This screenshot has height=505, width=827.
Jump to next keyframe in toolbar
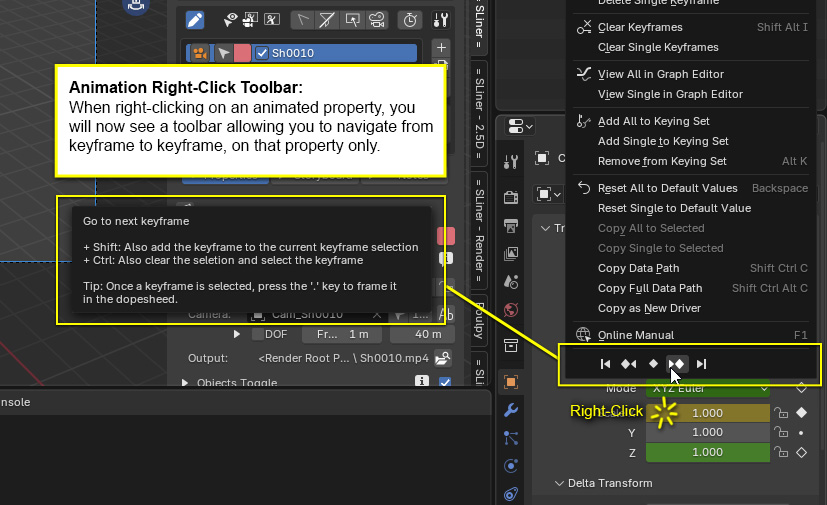(x=677, y=364)
